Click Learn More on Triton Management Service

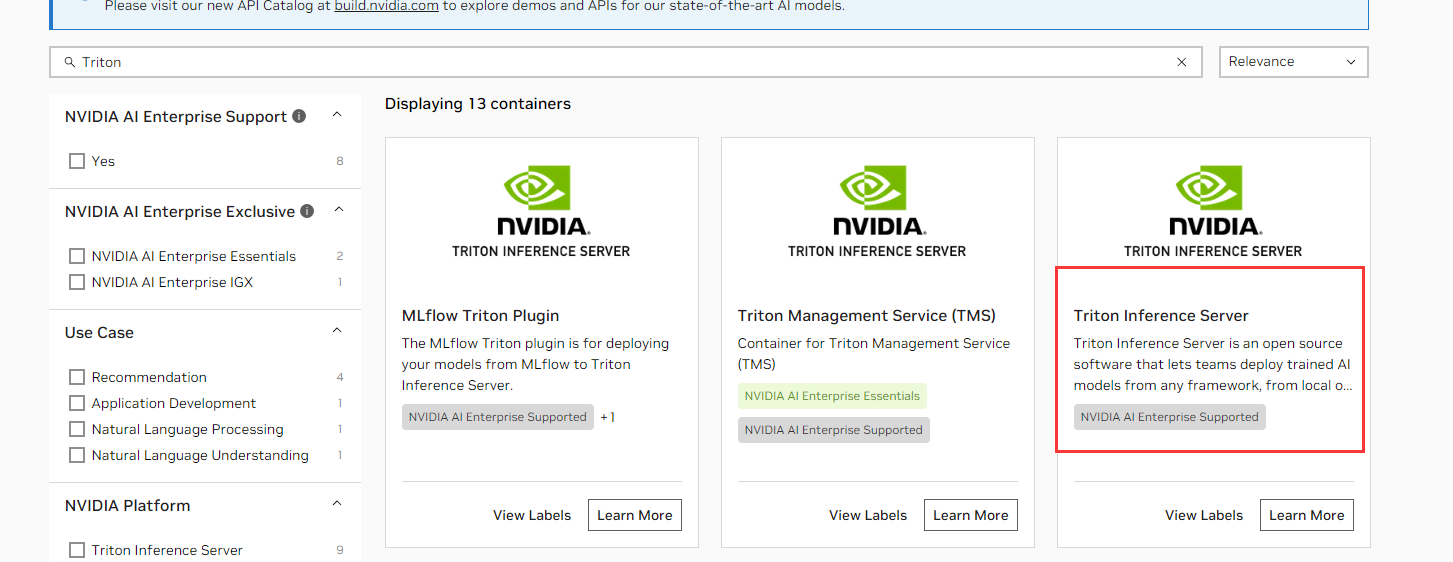(x=971, y=515)
